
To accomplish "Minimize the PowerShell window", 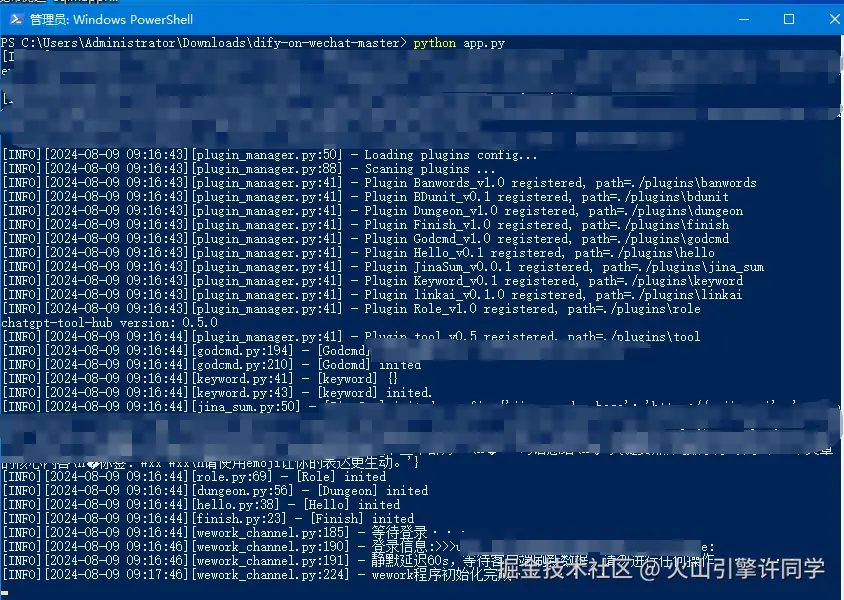I will (744, 19).
